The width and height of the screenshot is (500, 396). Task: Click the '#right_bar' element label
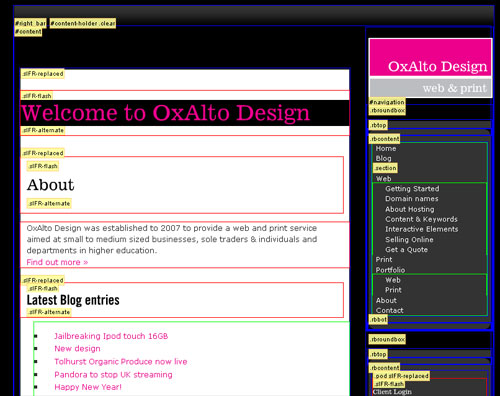[x=30, y=23]
